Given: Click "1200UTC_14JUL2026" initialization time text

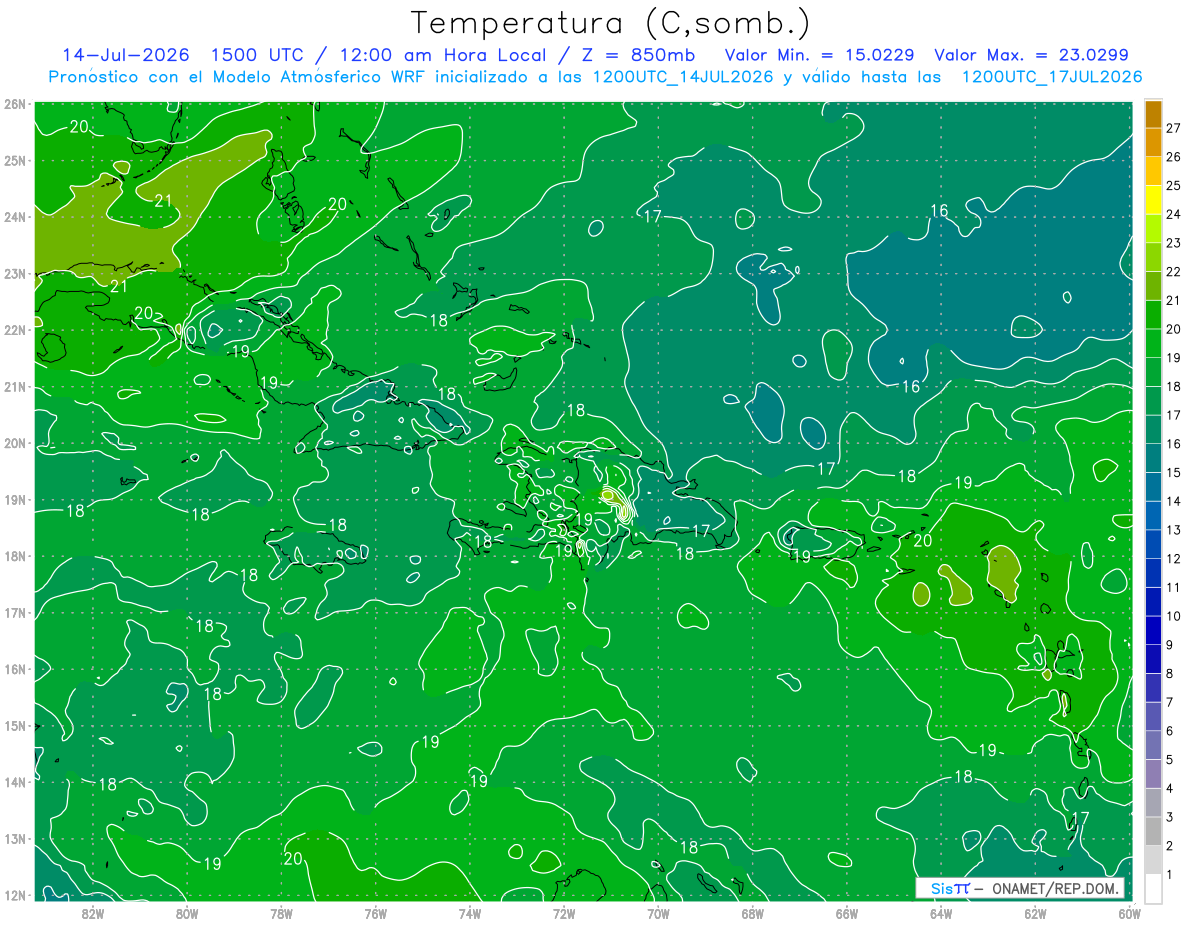Looking at the screenshot, I should (684, 77).
